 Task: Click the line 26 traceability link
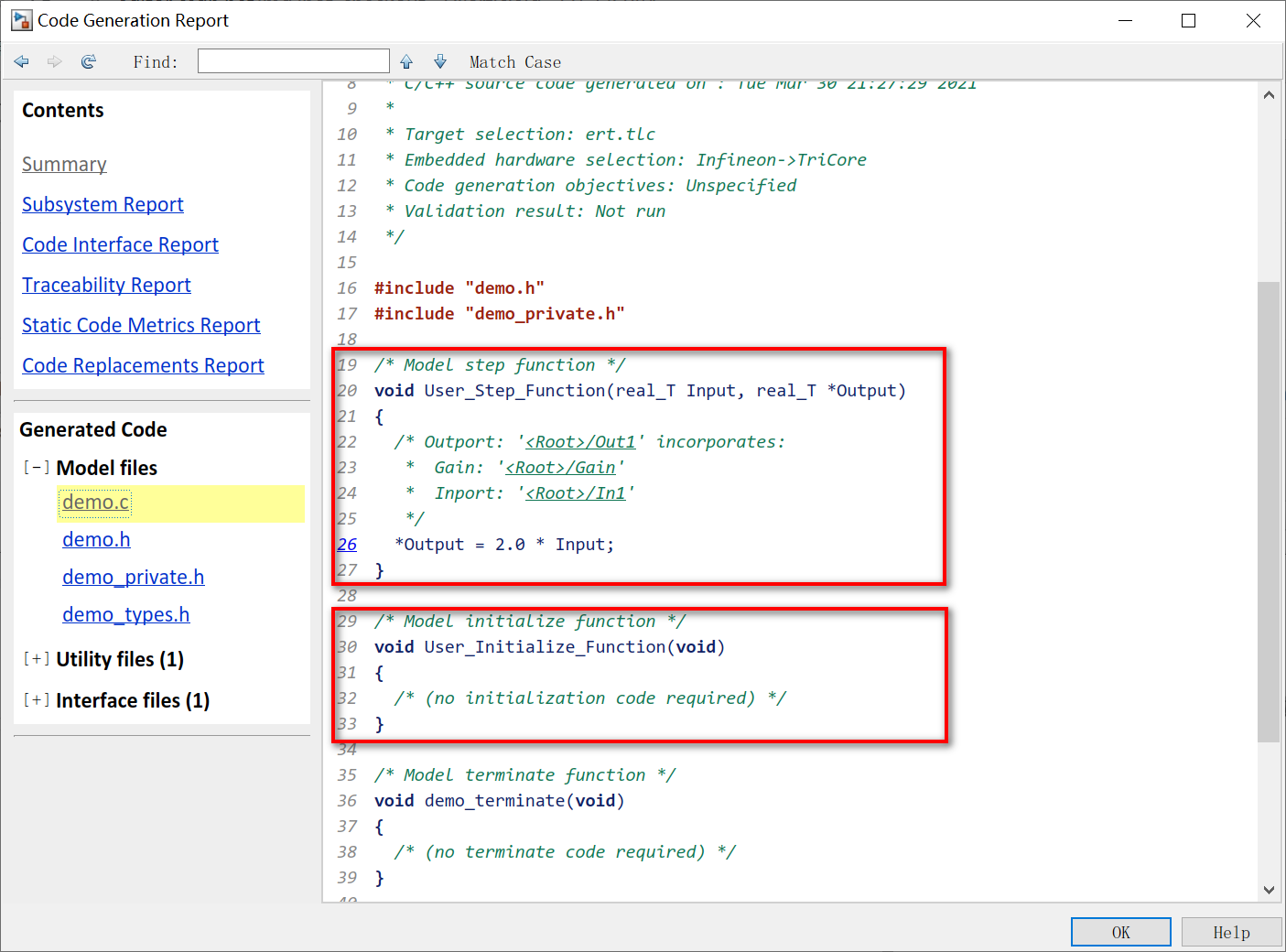(347, 545)
